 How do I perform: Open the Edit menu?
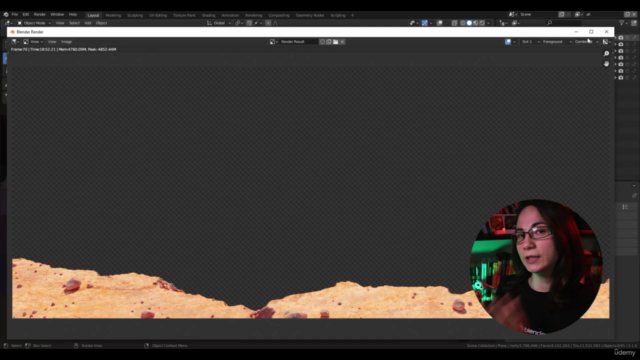tap(26, 14)
